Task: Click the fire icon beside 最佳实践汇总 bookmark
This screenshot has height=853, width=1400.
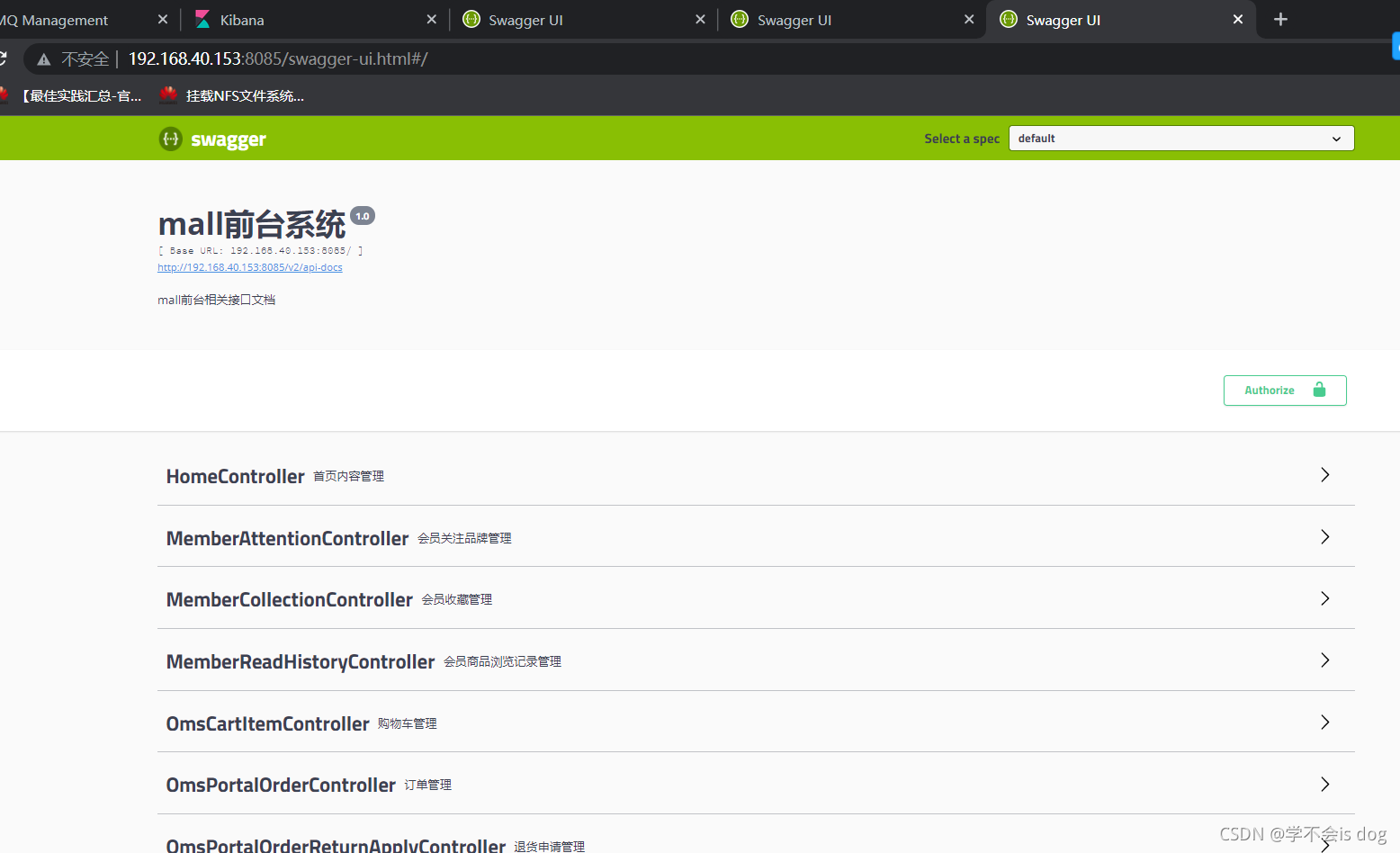Action: pyautogui.click(x=5, y=94)
